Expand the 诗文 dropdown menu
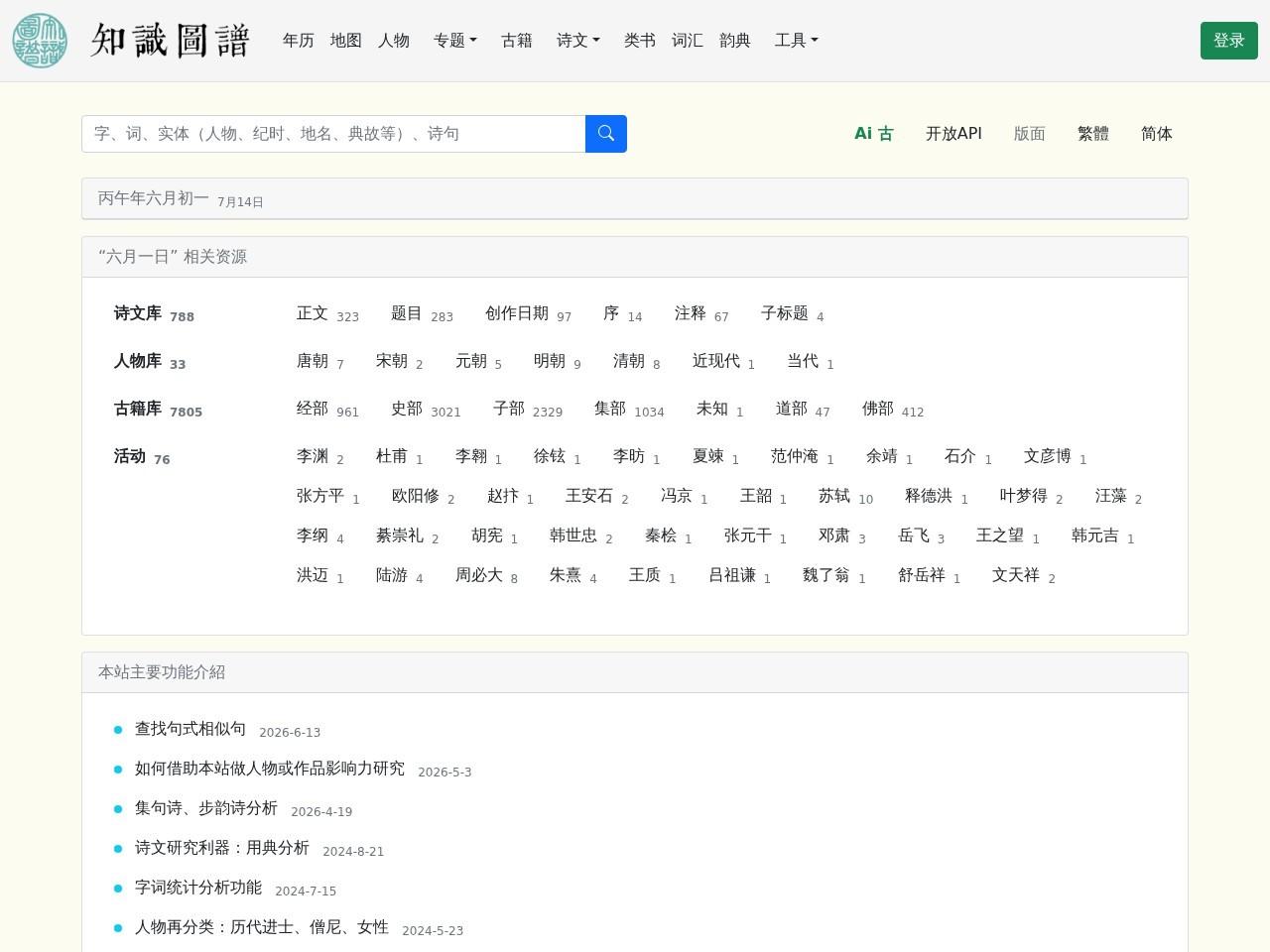 coord(578,41)
